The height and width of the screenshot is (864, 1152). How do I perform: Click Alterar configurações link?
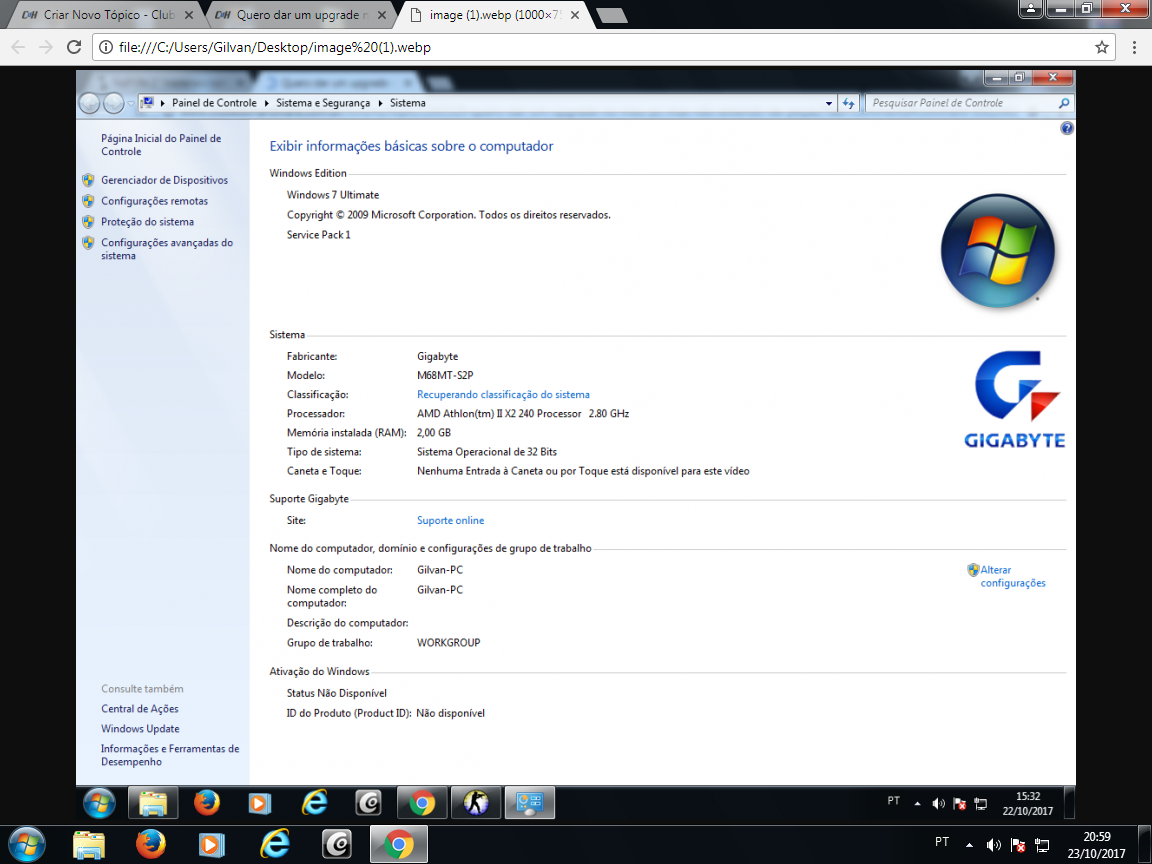click(x=1012, y=576)
